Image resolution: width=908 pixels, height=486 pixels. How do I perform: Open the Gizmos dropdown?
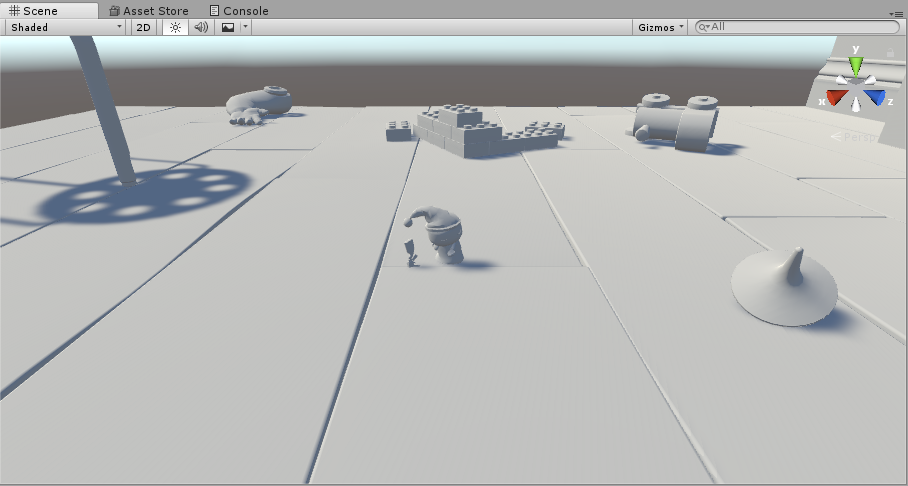pyautogui.click(x=660, y=27)
